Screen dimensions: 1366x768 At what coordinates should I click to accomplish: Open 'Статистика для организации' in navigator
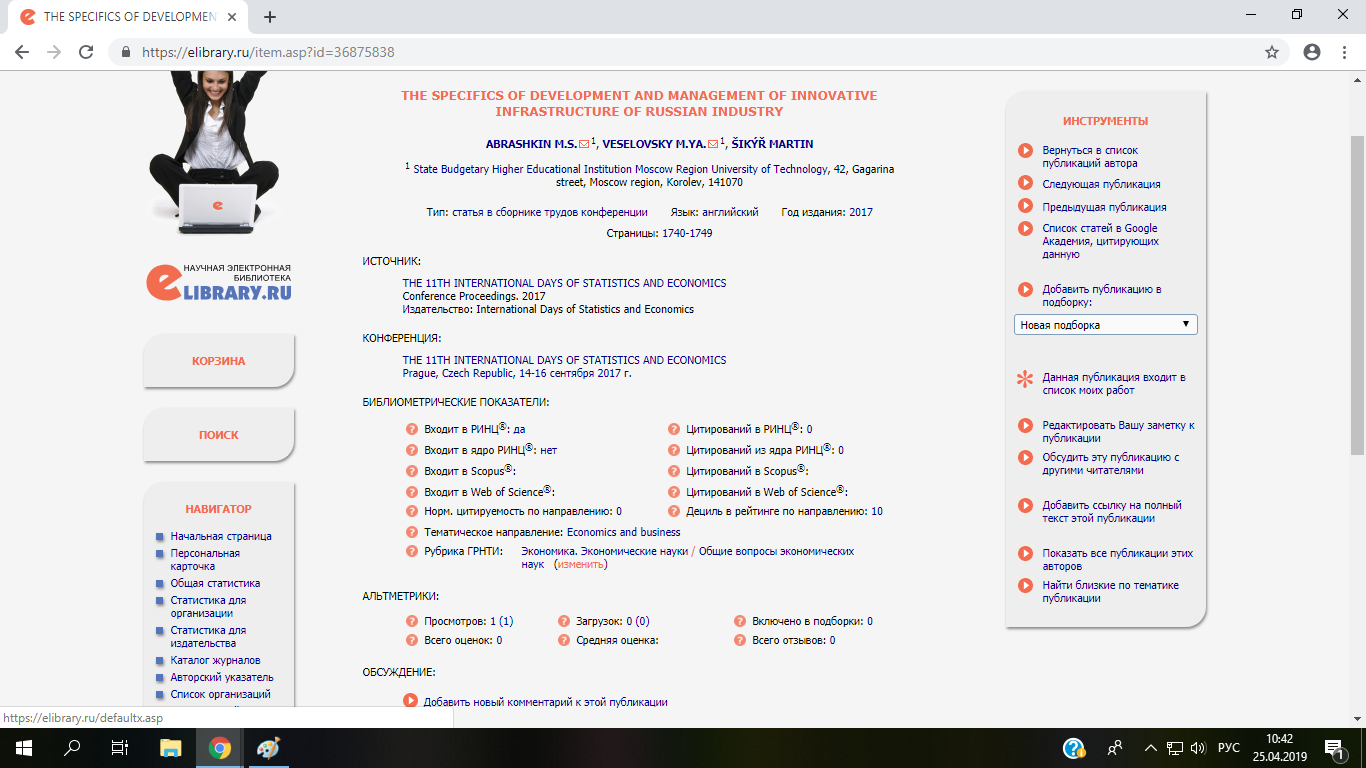(208, 607)
